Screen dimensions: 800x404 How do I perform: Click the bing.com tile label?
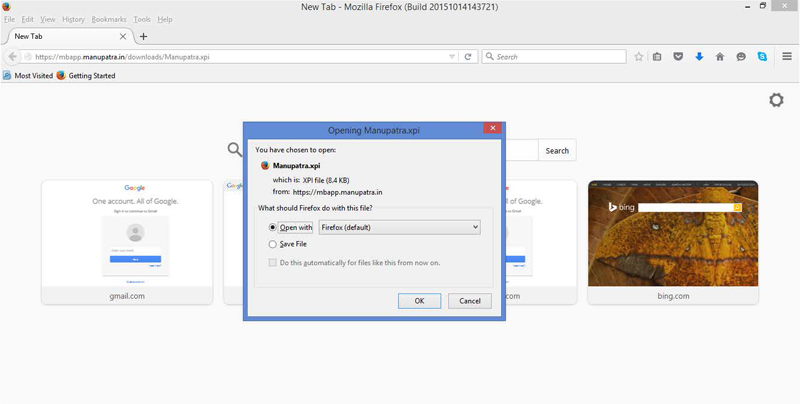pos(673,296)
